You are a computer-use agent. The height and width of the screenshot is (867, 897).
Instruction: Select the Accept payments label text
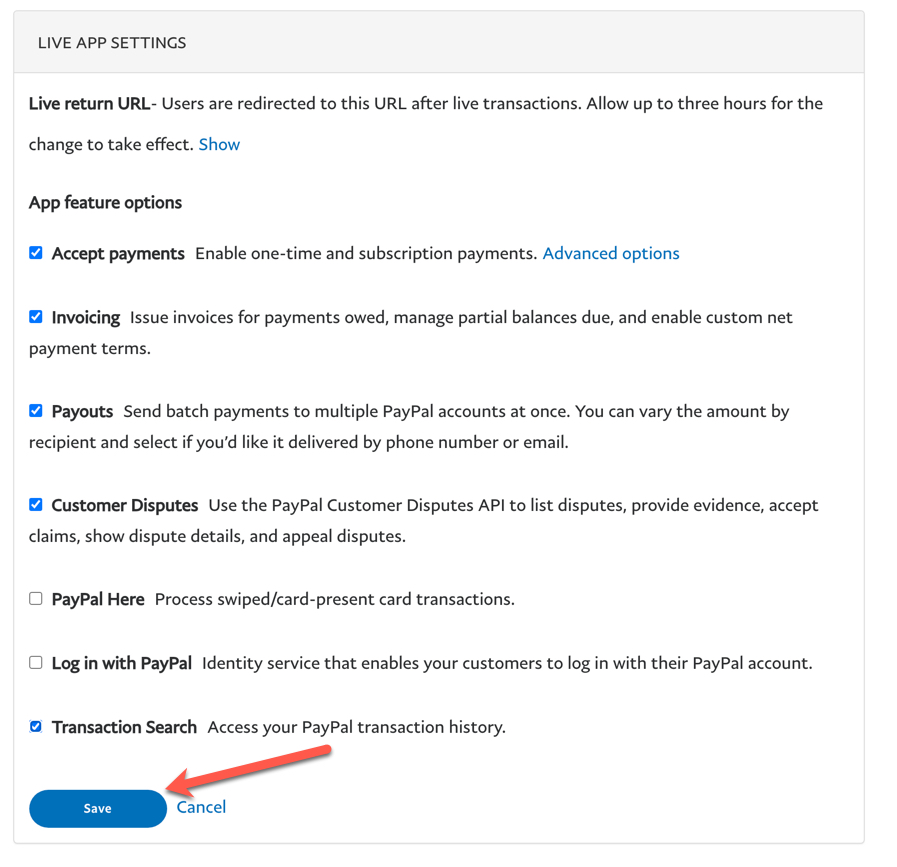117,253
